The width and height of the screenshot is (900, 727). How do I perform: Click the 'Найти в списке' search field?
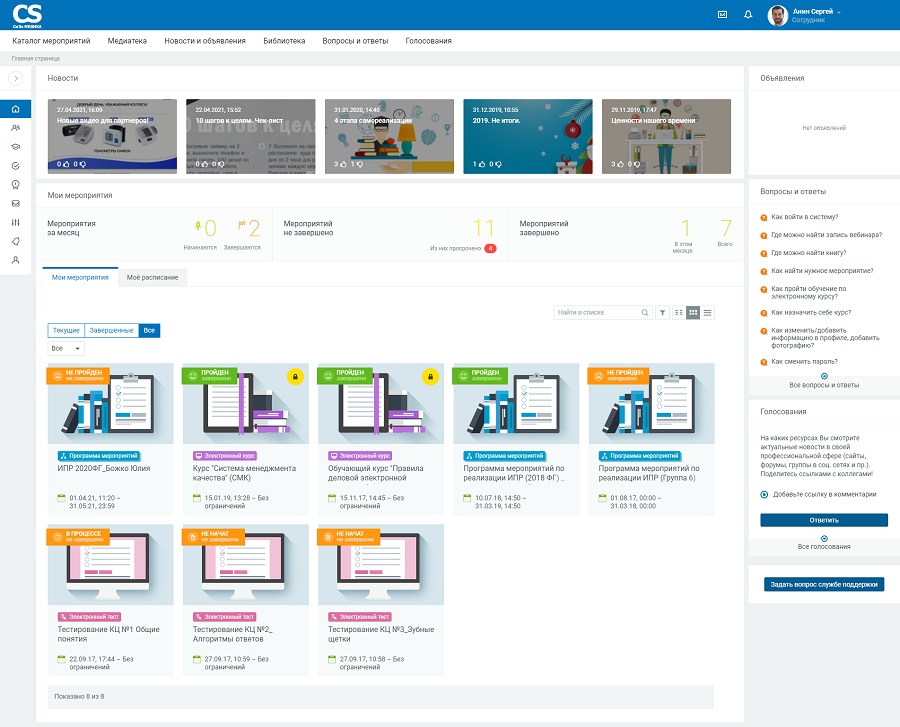597,313
